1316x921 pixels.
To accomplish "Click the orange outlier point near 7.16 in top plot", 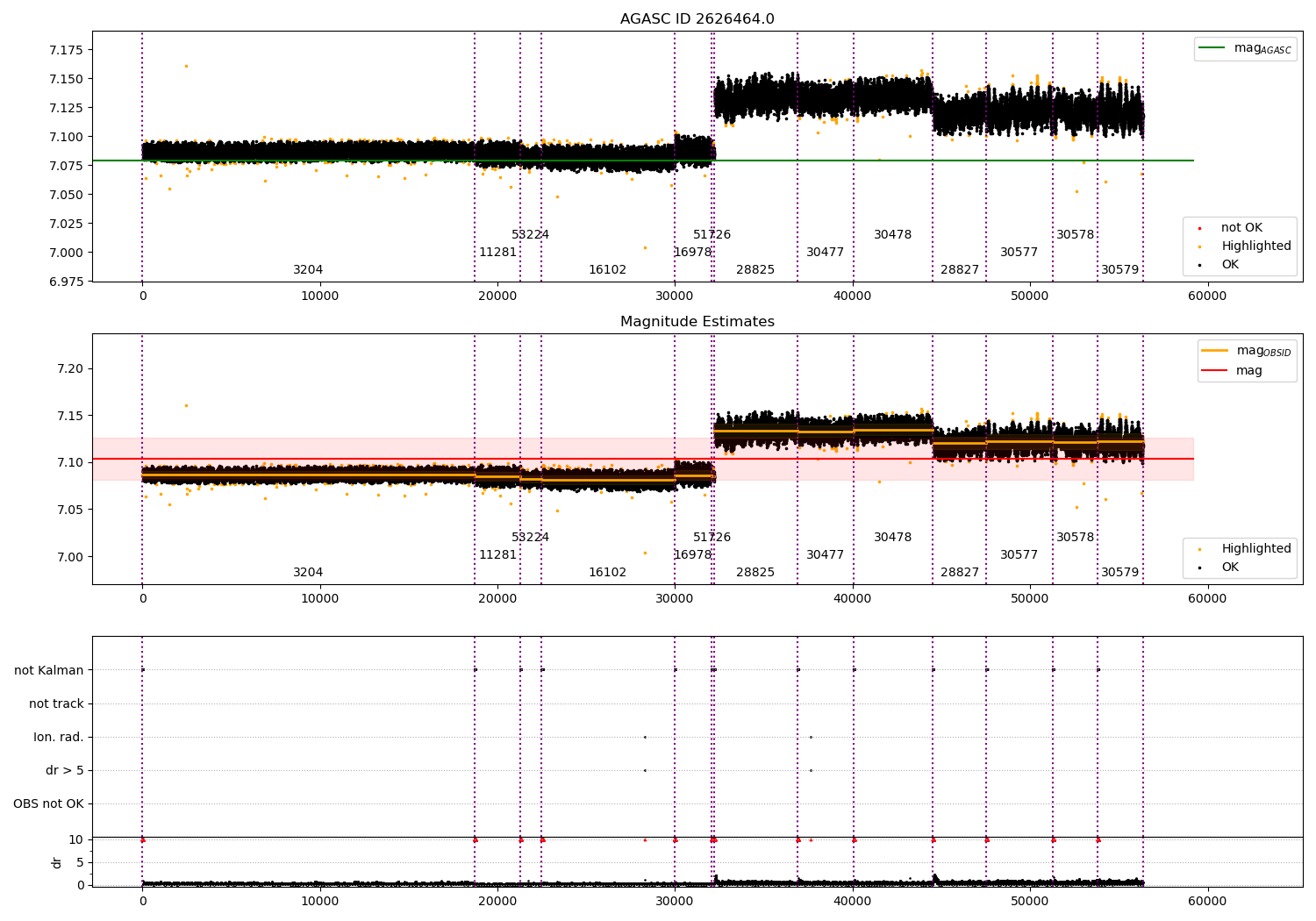I will [186, 66].
